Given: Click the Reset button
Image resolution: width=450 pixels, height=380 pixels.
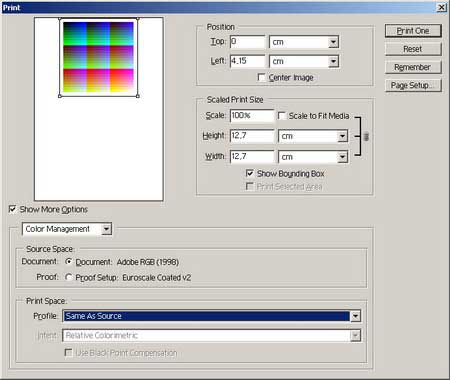Looking at the screenshot, I should point(413,49).
